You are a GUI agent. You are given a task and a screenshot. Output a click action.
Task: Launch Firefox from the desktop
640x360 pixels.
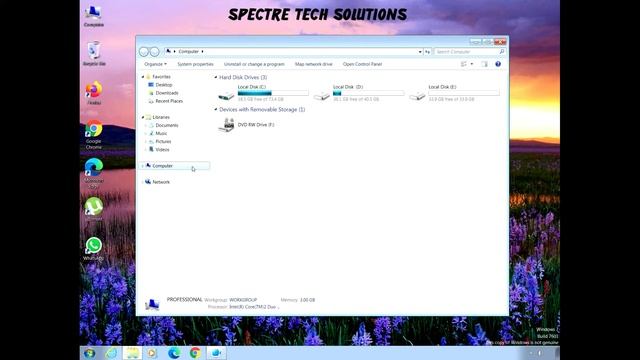[x=94, y=93]
